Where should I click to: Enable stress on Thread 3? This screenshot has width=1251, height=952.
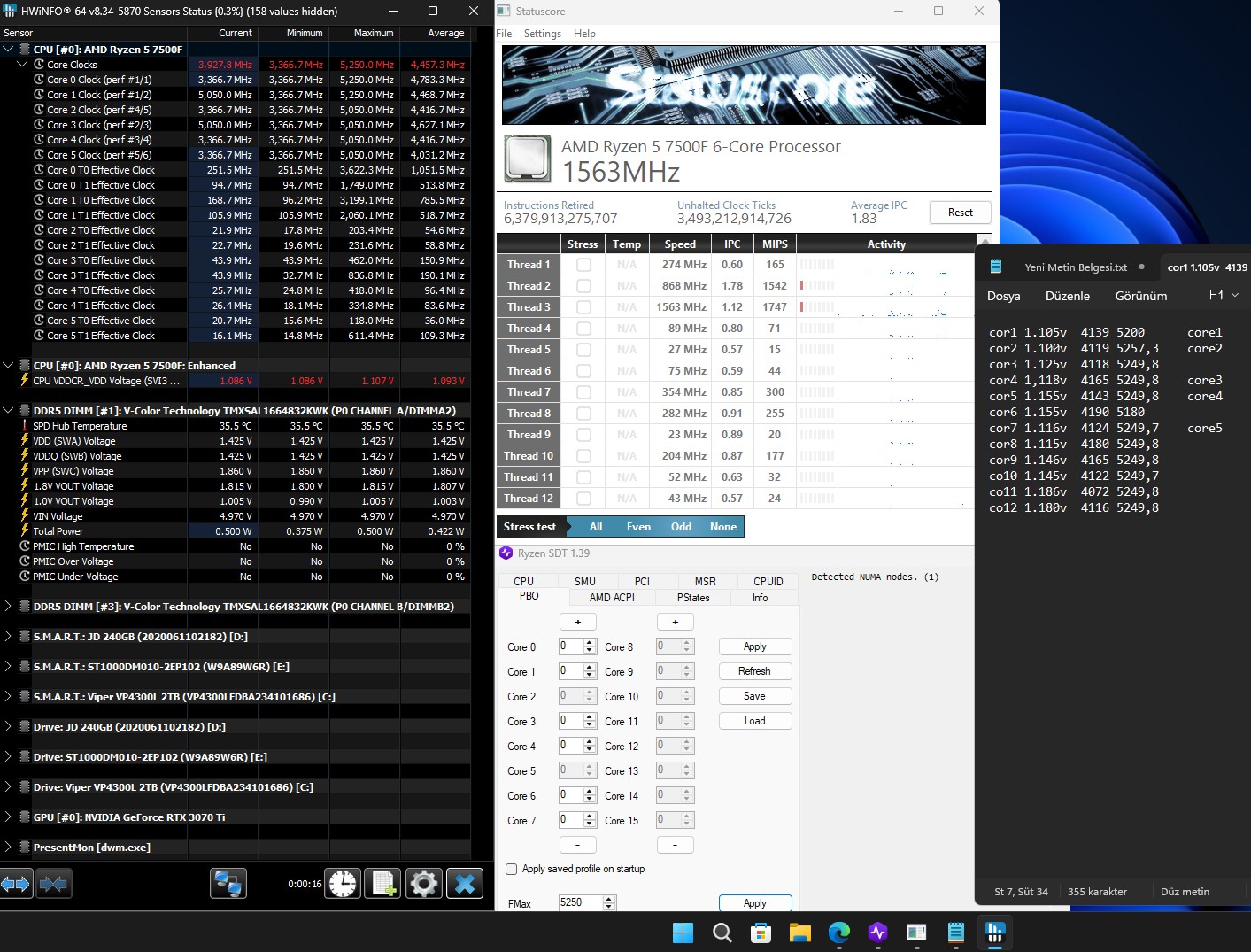click(x=583, y=307)
